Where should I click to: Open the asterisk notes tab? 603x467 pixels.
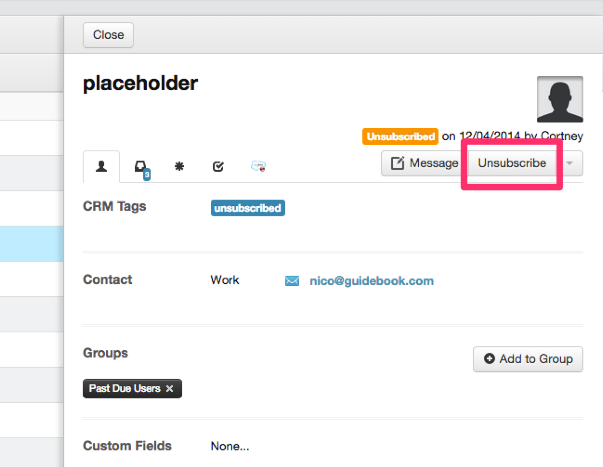180,166
